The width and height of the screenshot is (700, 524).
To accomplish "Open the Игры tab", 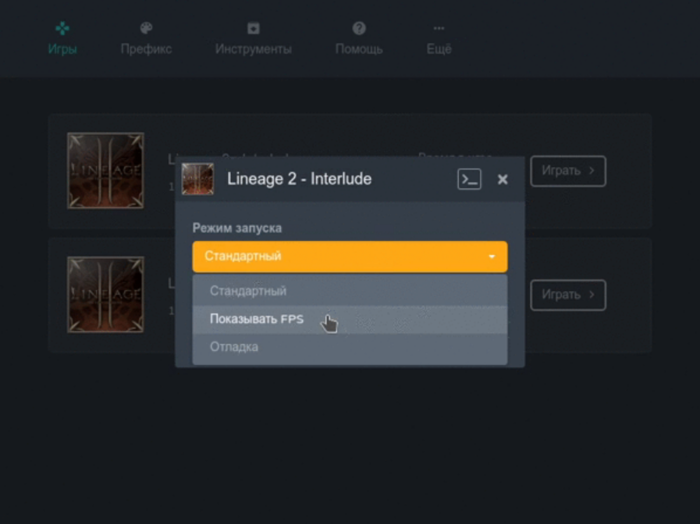I will (62, 39).
